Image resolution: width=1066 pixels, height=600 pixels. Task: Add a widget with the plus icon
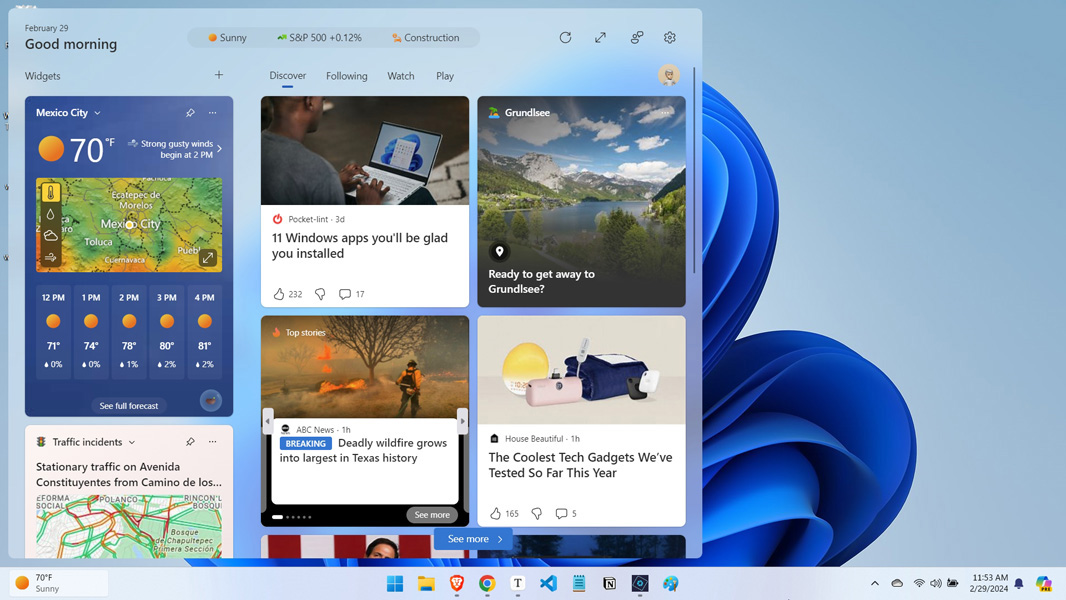(x=219, y=75)
